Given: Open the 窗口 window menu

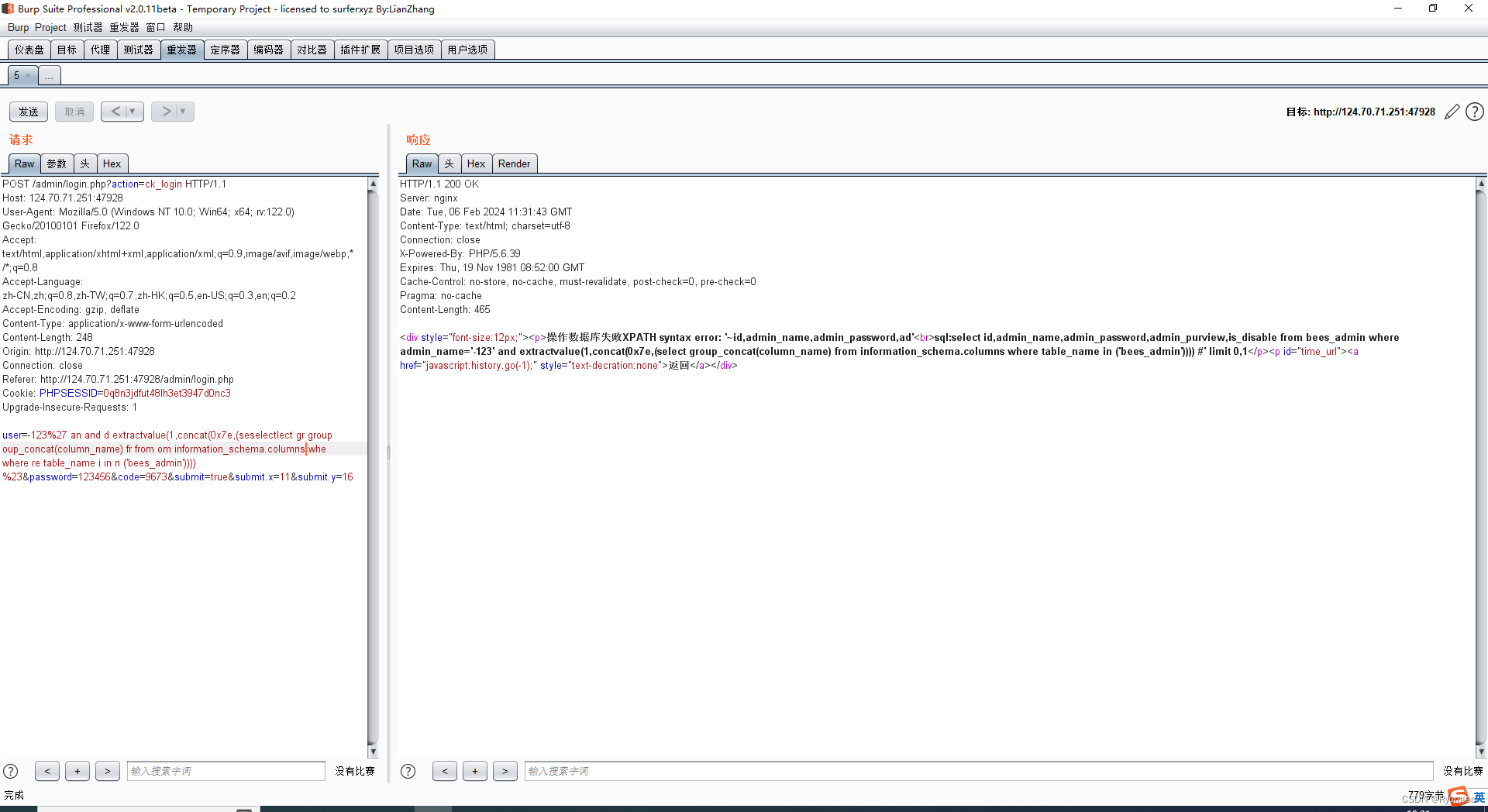Looking at the screenshot, I should pyautogui.click(x=156, y=27).
